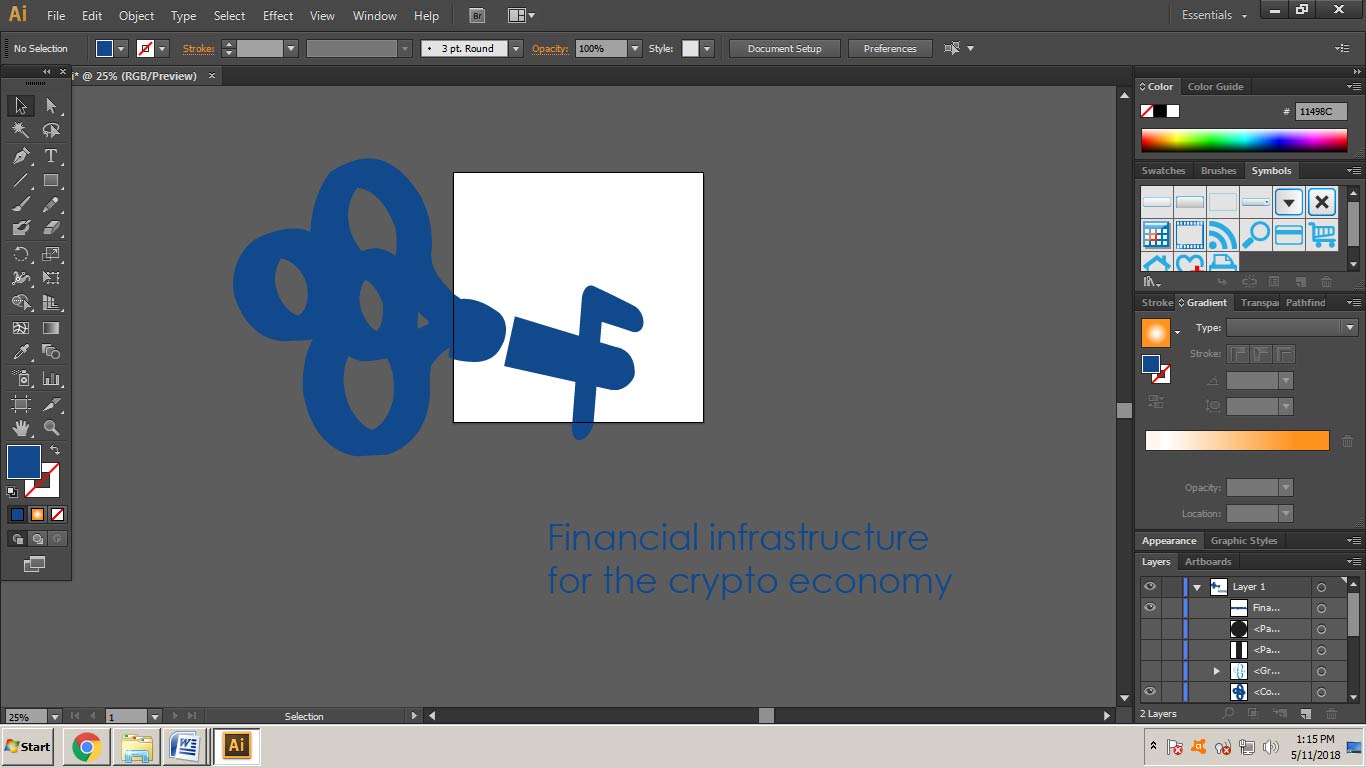Screen dimensions: 1366x768
Task: Click the Change Screen Mode button
Action: click(x=34, y=564)
